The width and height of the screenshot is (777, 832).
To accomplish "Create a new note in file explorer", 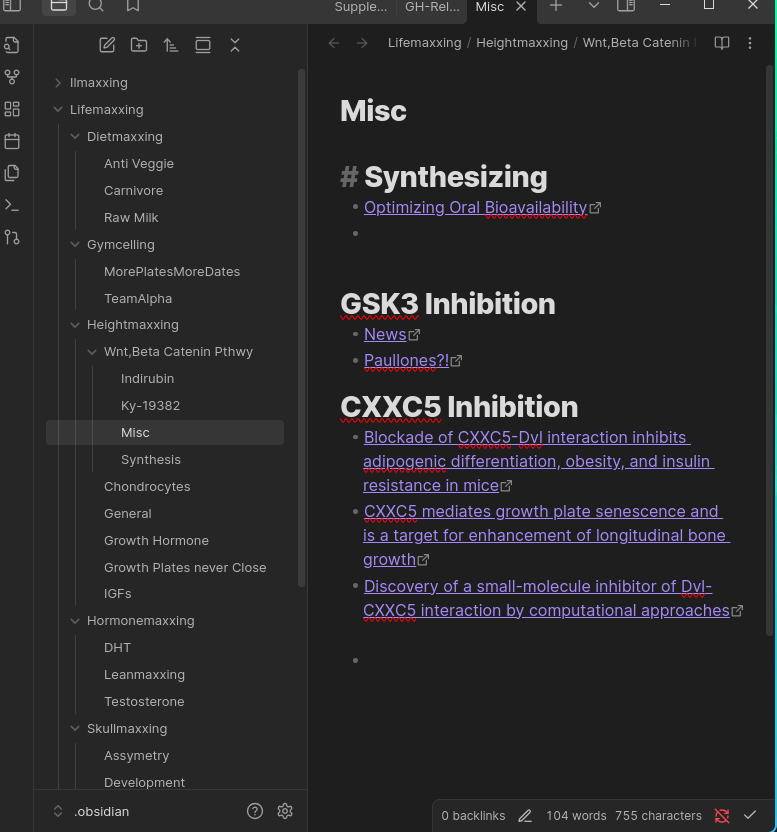I will [x=107, y=45].
